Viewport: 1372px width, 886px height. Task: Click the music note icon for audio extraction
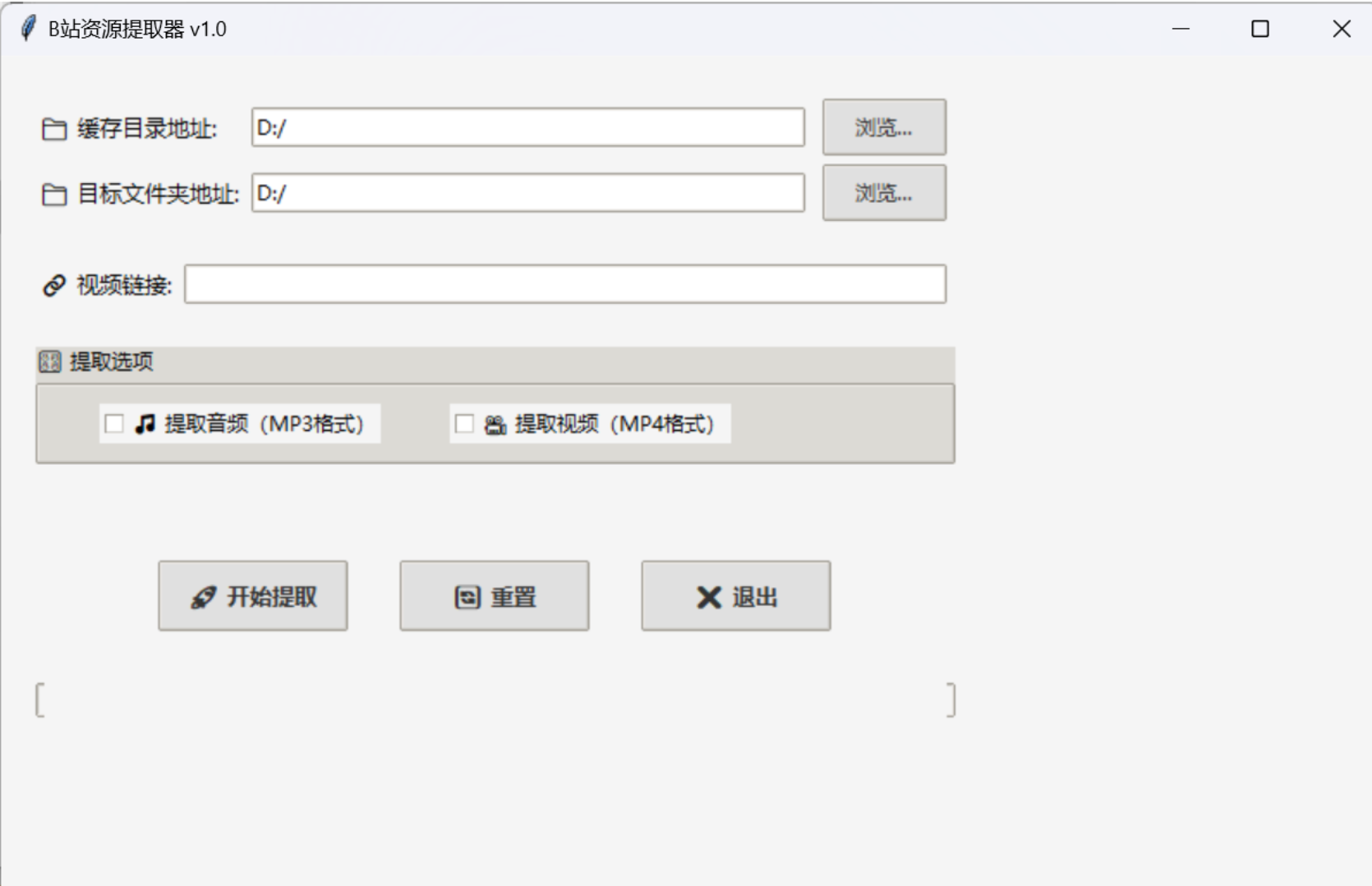click(145, 424)
